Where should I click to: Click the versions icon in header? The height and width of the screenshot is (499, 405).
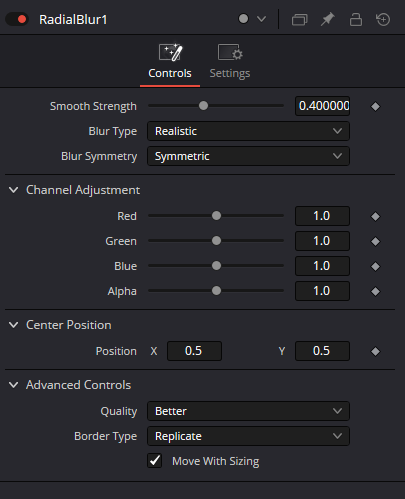[300, 19]
